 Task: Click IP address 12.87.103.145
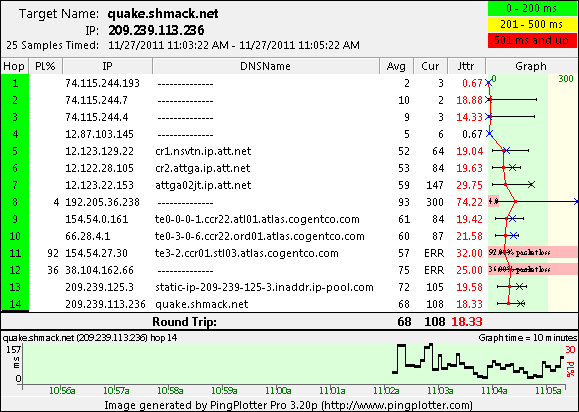pos(99,134)
